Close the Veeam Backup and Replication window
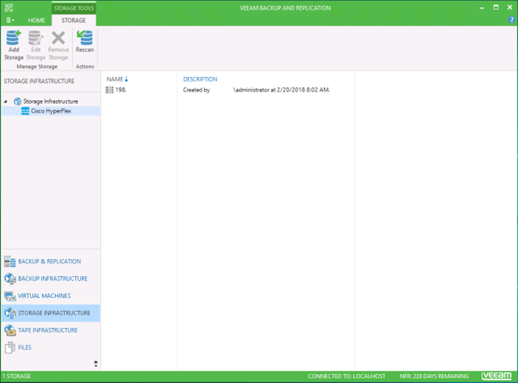The height and width of the screenshot is (383, 518). [510, 7]
